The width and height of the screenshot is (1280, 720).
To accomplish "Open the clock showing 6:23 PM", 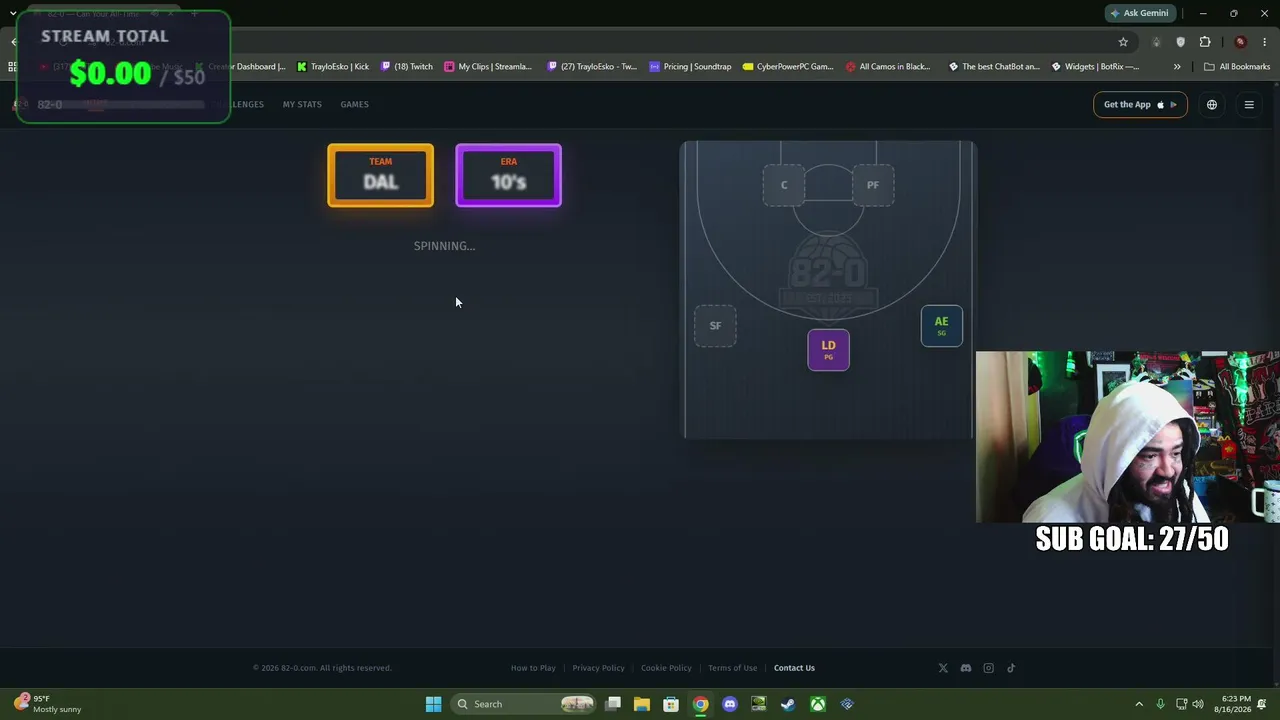I will 1232,704.
